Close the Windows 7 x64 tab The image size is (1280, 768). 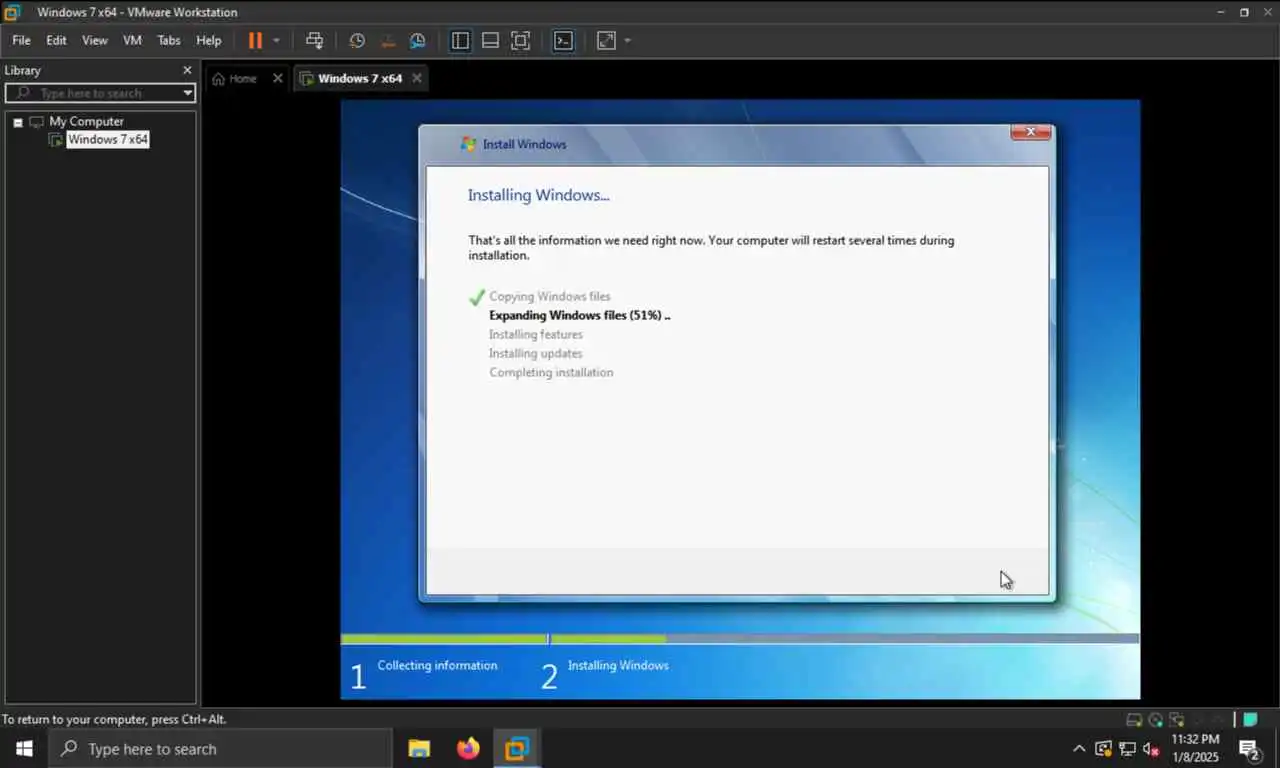417,78
